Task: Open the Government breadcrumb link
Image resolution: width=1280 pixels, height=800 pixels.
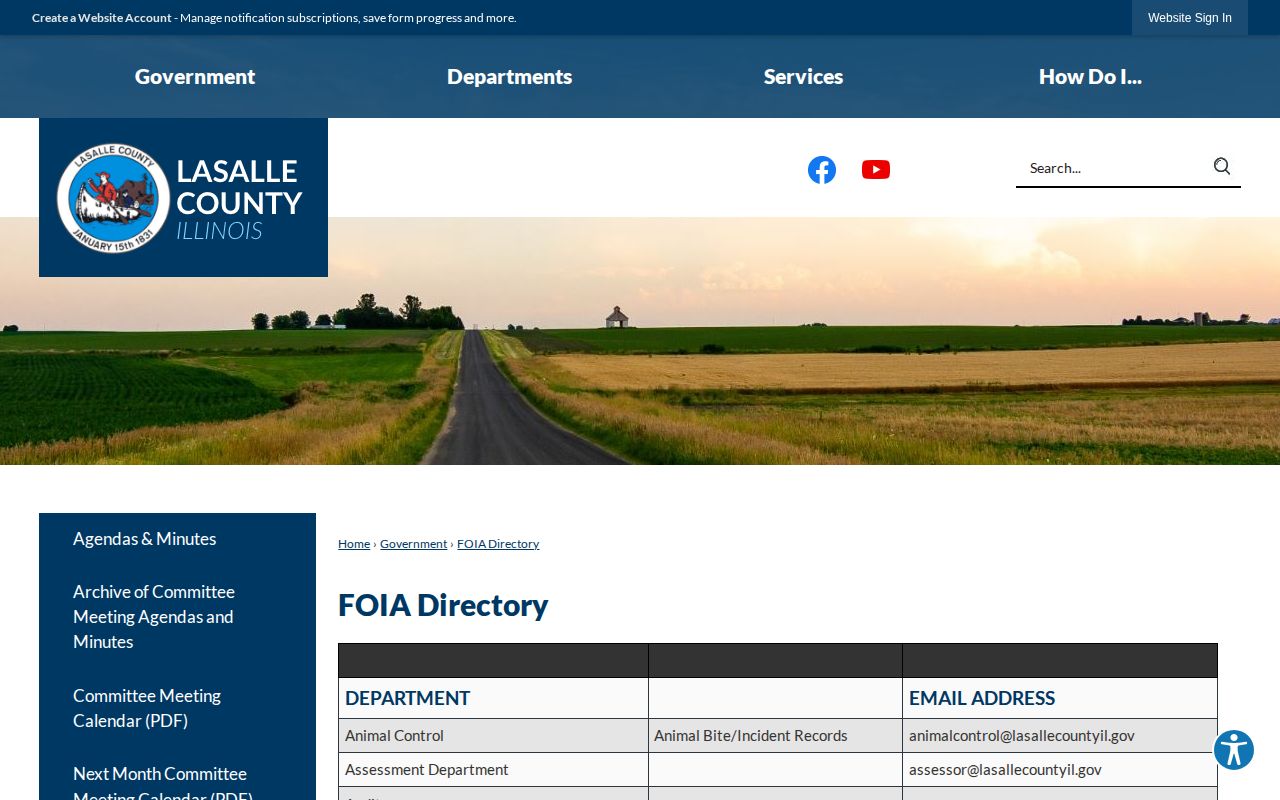Action: pyautogui.click(x=413, y=544)
